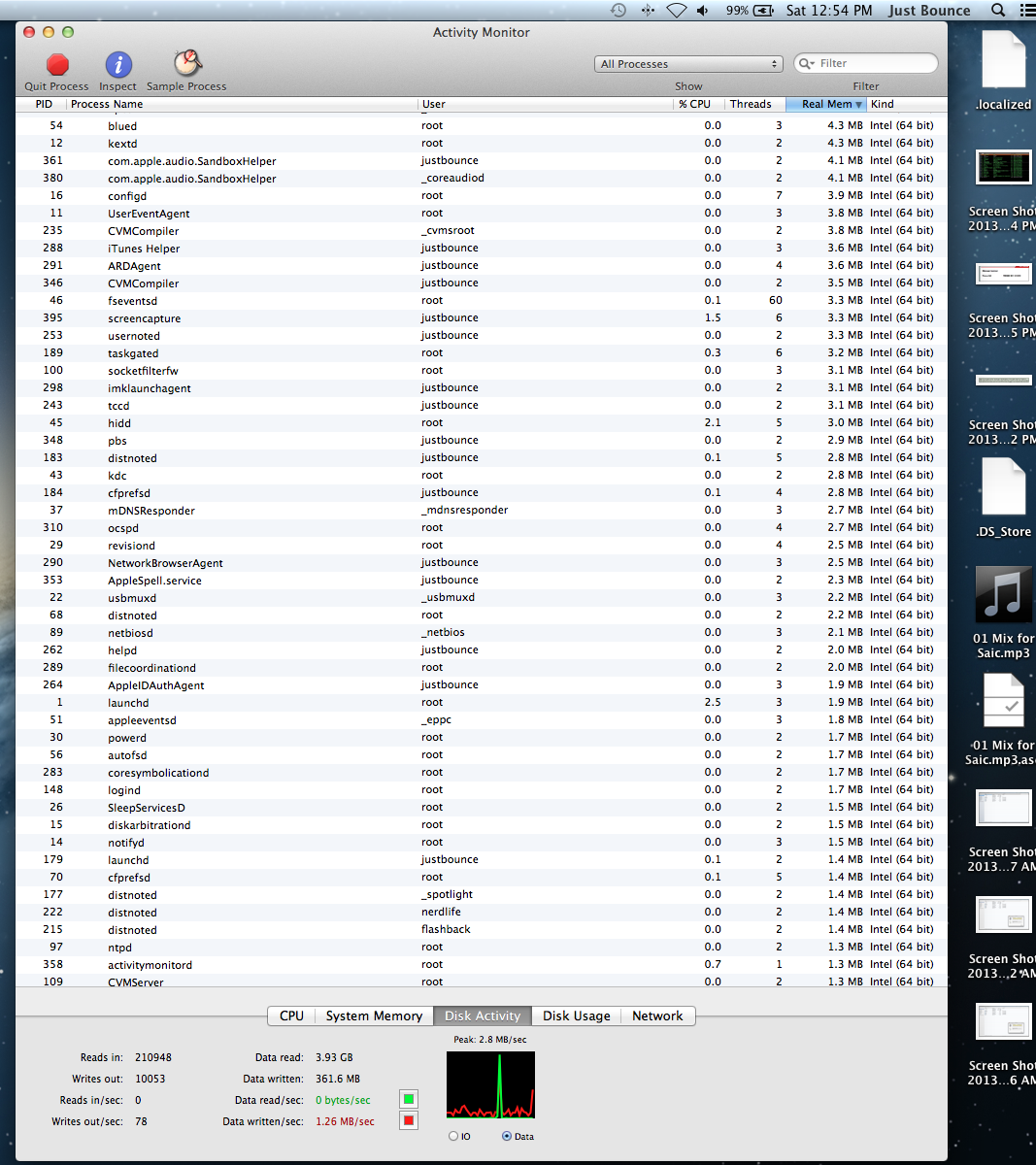Select the taskgated process row

(481, 352)
